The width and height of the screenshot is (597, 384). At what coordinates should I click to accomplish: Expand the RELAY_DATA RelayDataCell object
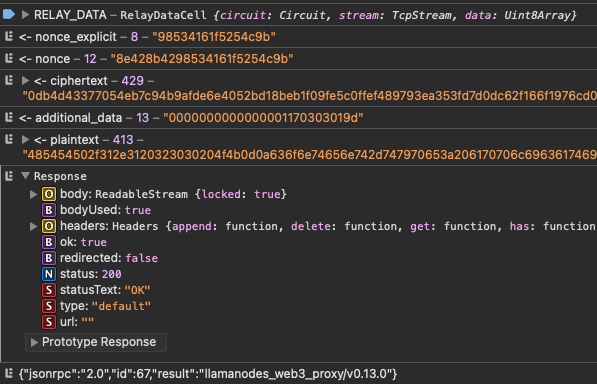tap(26, 15)
